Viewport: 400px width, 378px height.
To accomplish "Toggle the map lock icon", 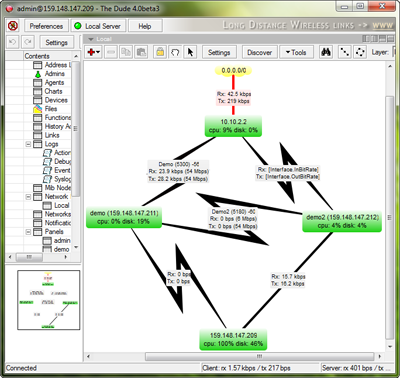I will (x=160, y=52).
